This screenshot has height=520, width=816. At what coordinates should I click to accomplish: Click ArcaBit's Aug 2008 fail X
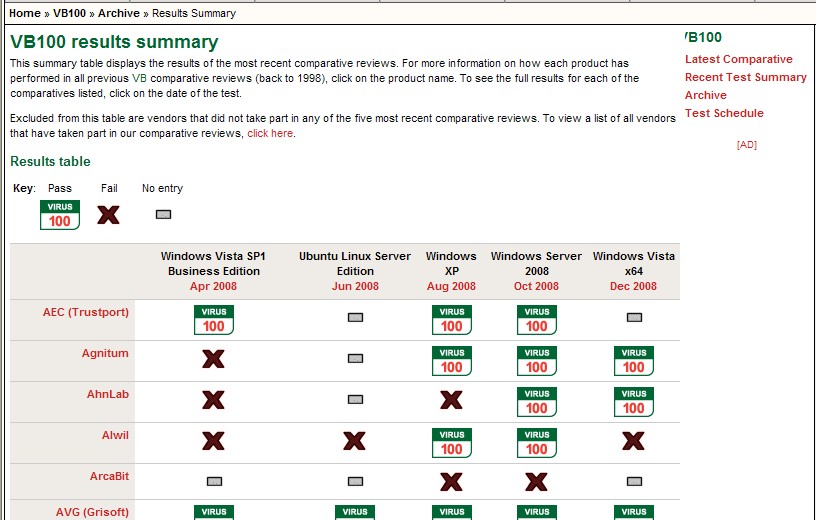(451, 482)
